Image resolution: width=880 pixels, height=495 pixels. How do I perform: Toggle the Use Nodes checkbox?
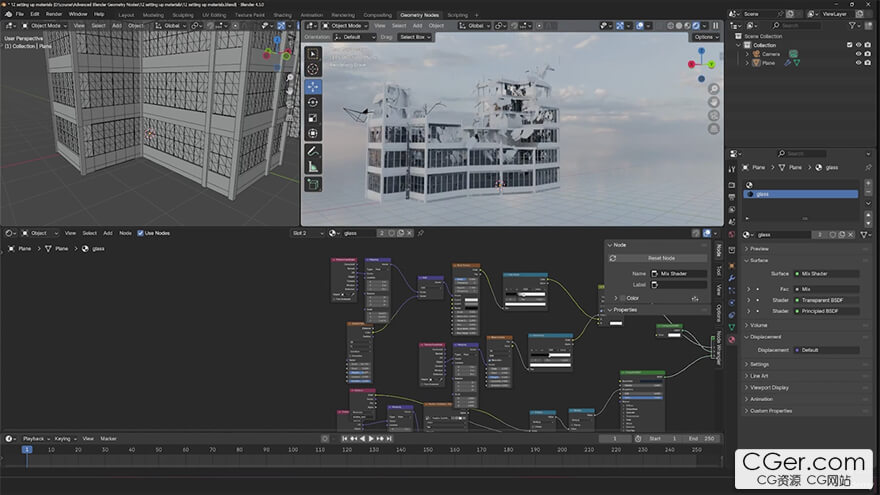141,233
